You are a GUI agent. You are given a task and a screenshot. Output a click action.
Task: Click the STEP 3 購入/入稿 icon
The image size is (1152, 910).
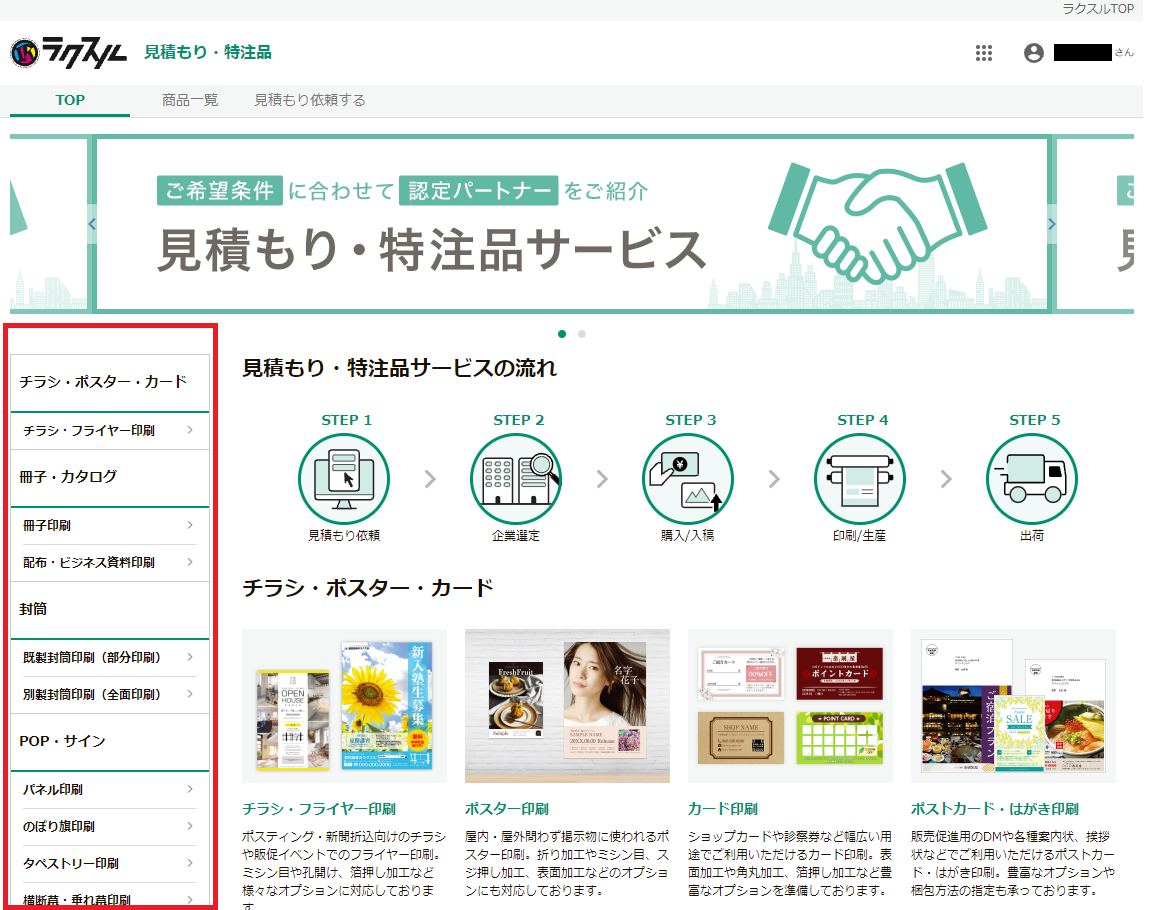[688, 479]
